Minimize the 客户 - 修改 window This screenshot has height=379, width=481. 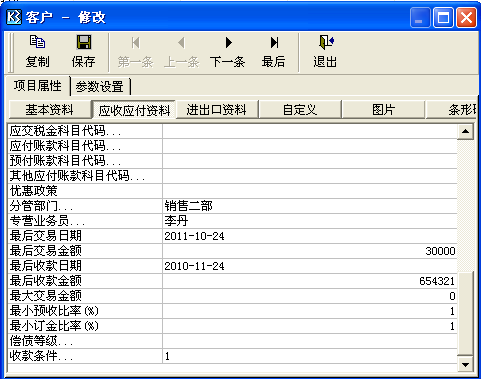[420, 18]
